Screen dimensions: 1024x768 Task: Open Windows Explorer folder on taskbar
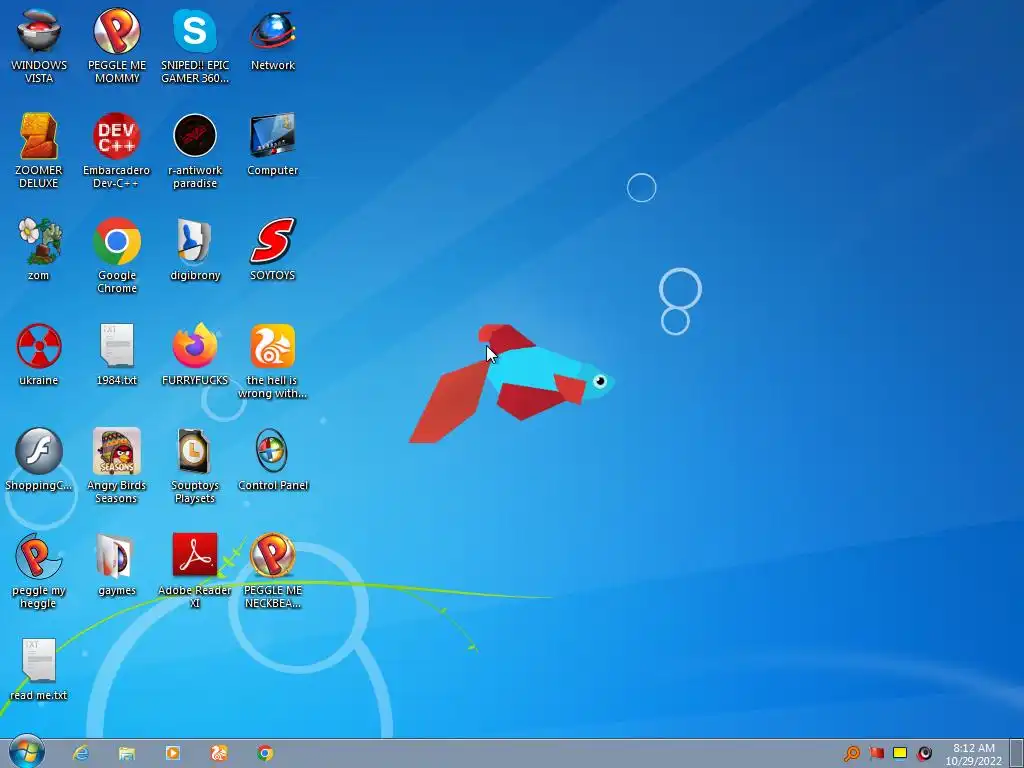coord(127,753)
